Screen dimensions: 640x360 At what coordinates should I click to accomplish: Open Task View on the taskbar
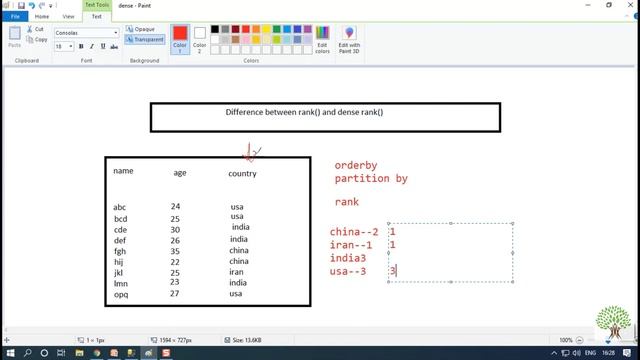[x=61, y=353]
